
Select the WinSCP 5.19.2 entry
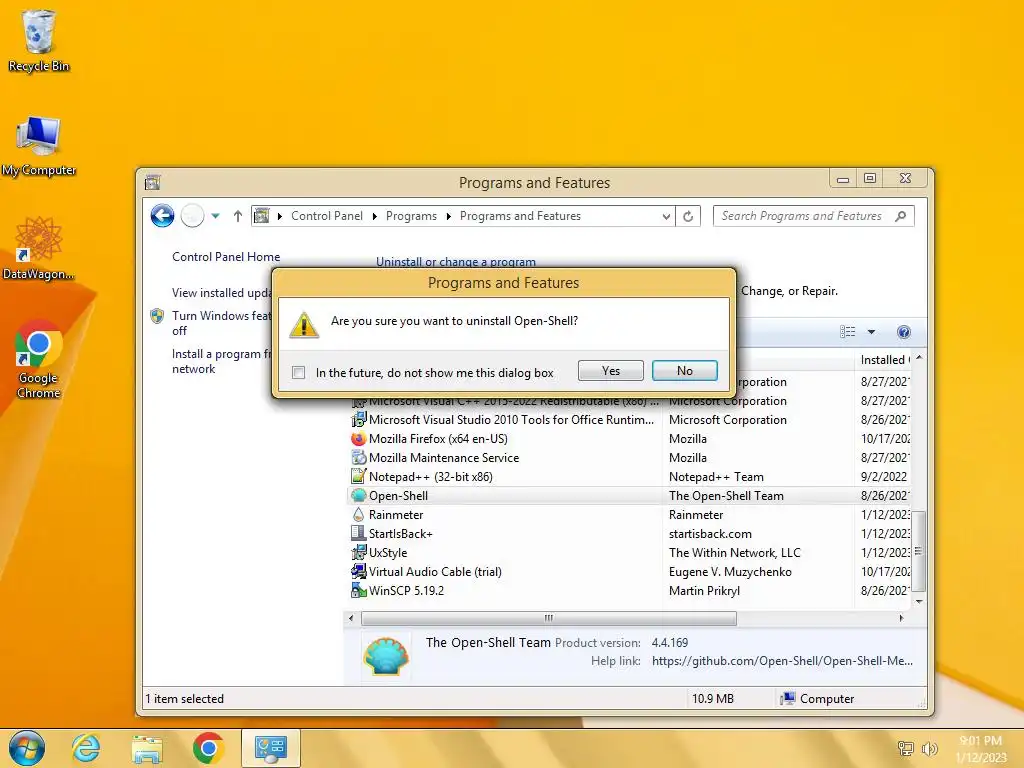point(630,590)
